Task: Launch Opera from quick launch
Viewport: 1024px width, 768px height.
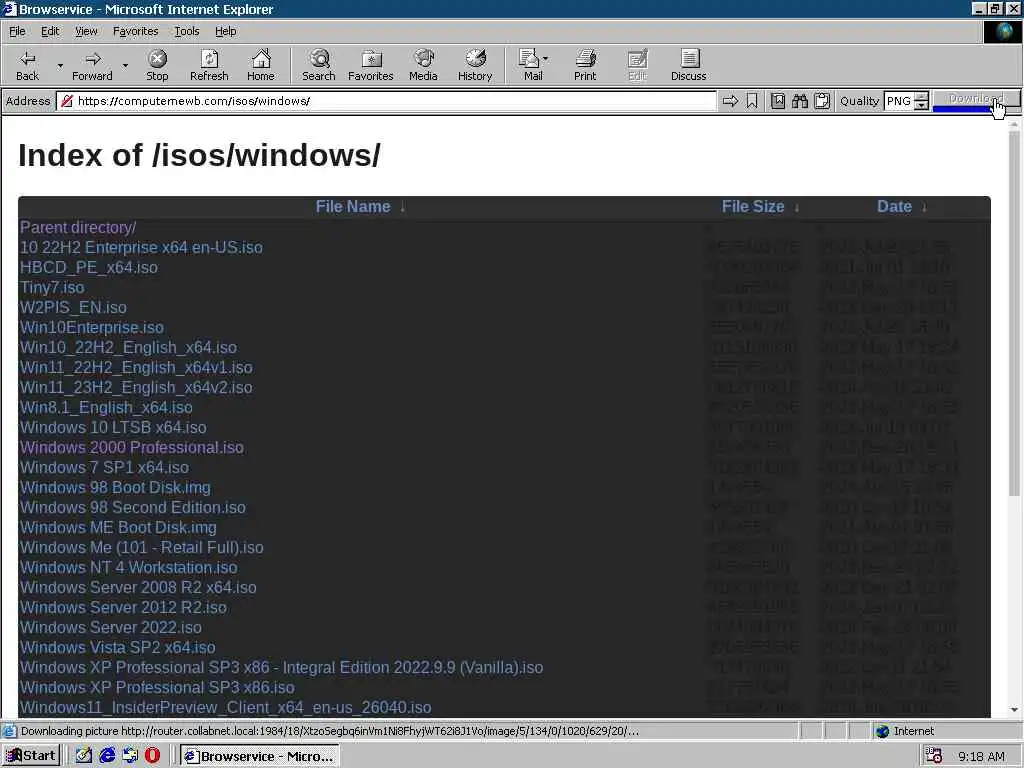Action: [152, 756]
